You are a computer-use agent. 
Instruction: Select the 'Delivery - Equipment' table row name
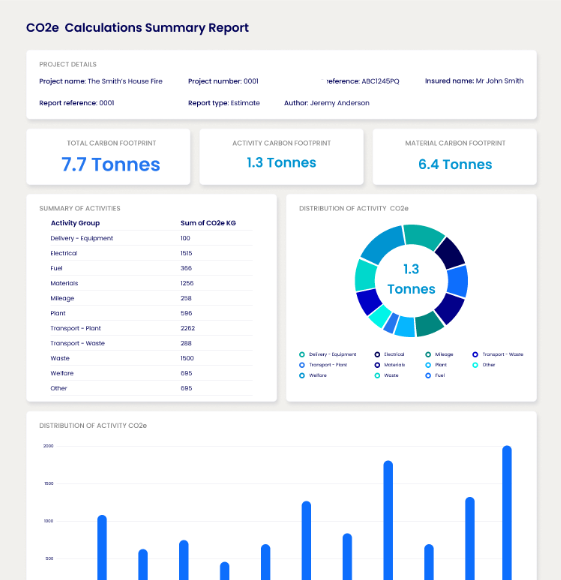coord(82,239)
